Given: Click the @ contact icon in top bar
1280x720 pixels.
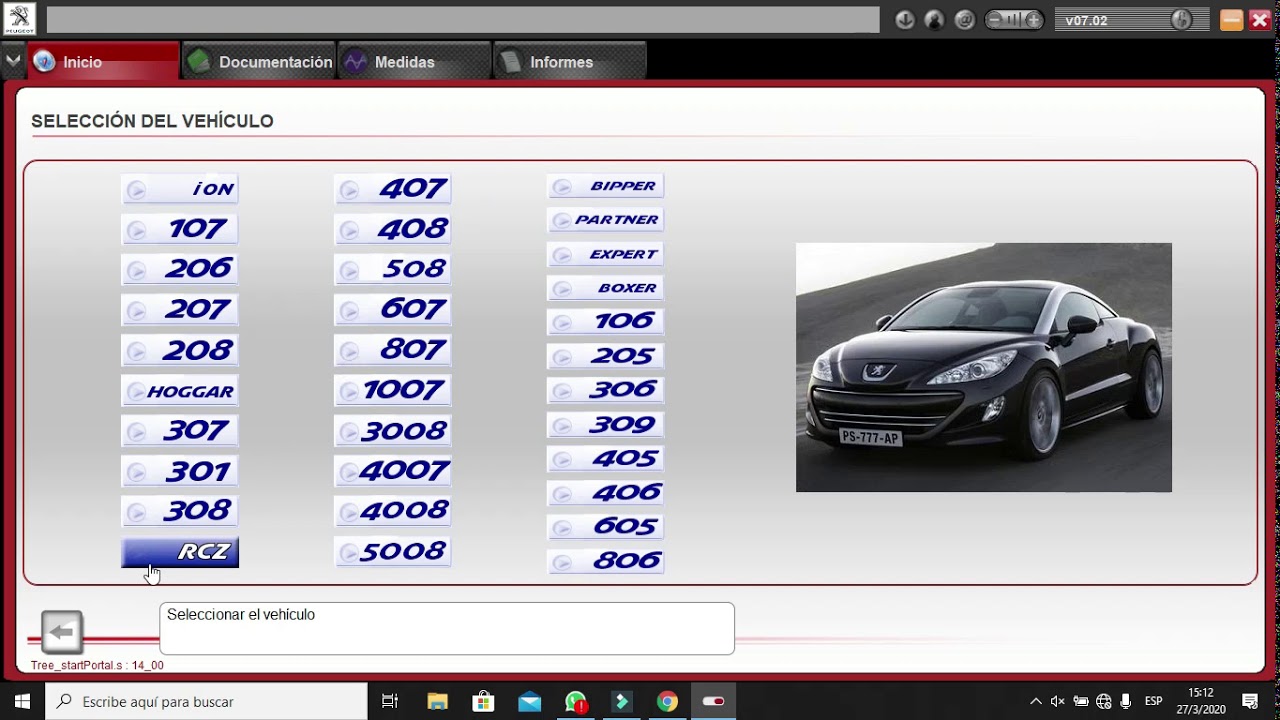Looking at the screenshot, I should [x=964, y=20].
